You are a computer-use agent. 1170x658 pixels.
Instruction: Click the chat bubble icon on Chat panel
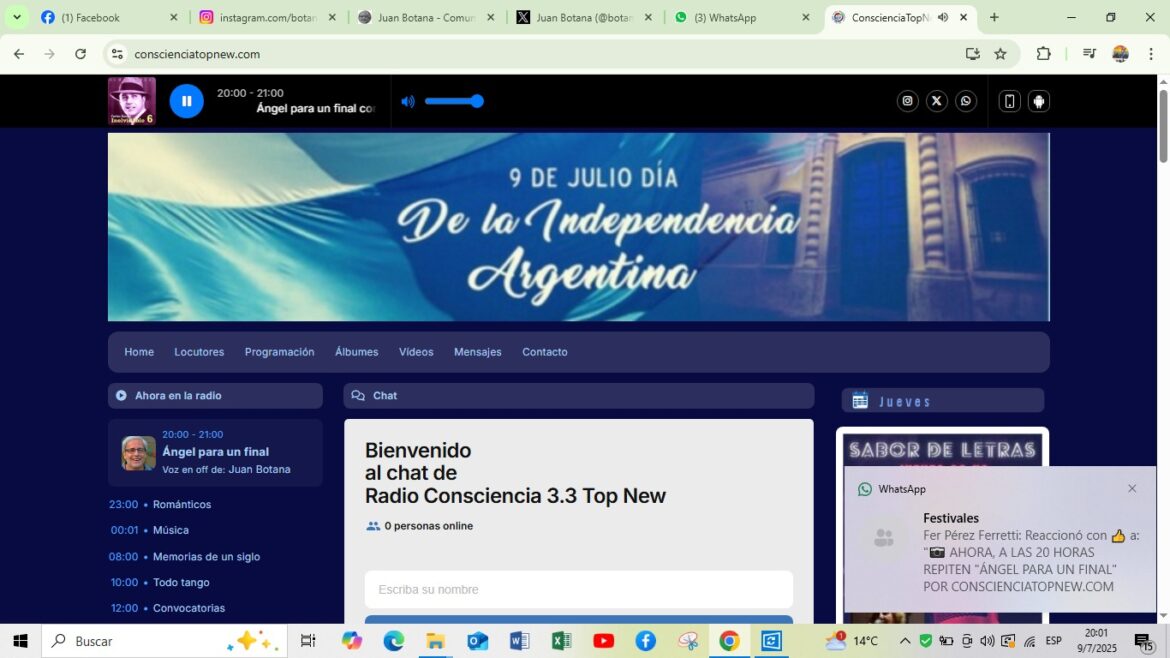point(359,395)
